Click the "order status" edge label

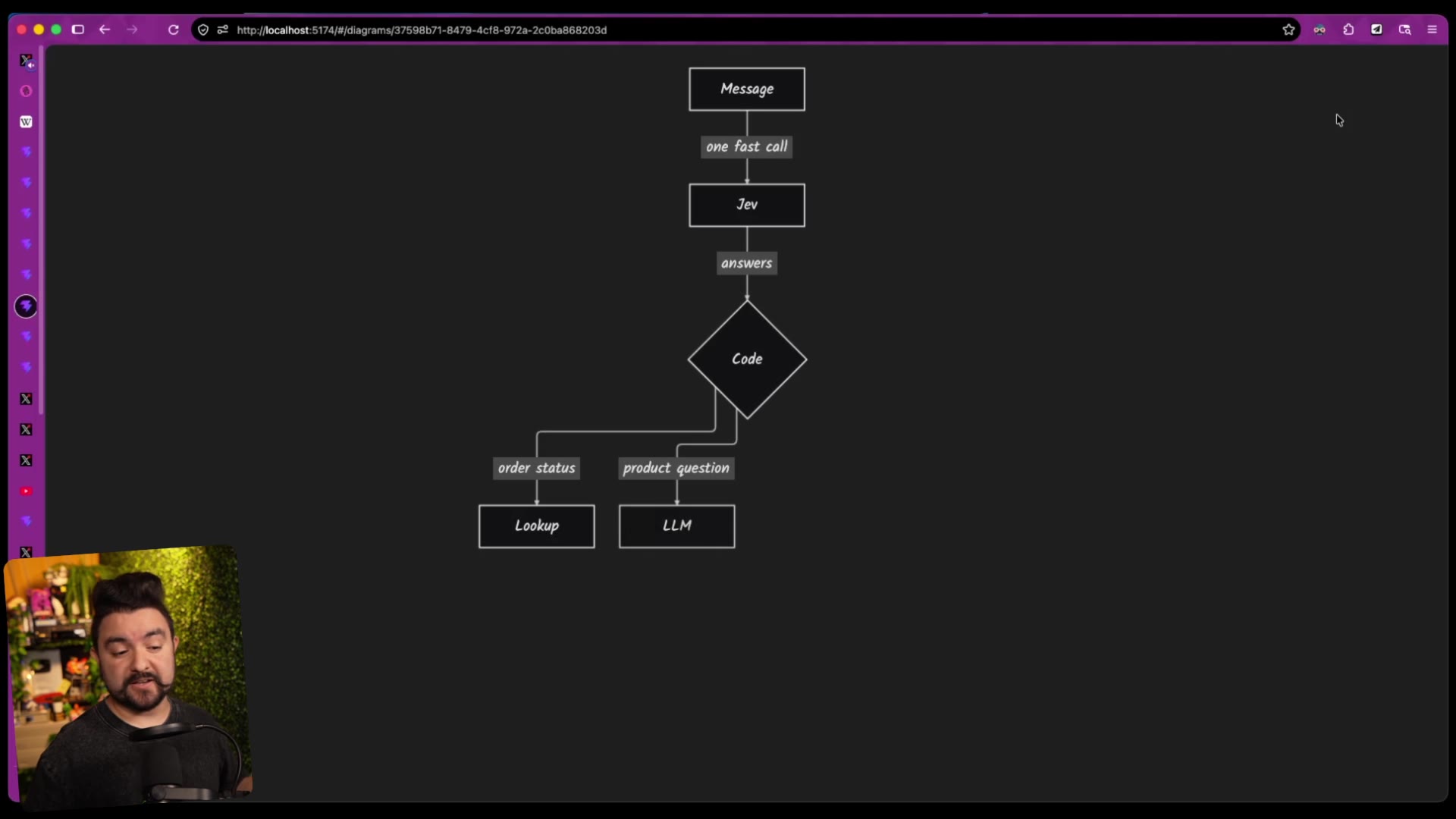pyautogui.click(x=537, y=468)
